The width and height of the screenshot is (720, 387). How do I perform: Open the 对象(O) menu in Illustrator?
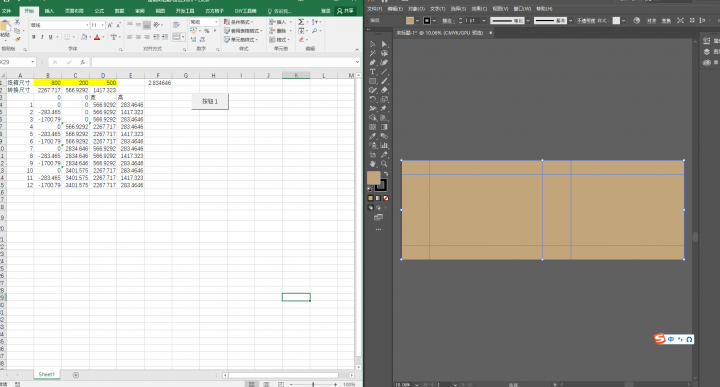(416, 9)
